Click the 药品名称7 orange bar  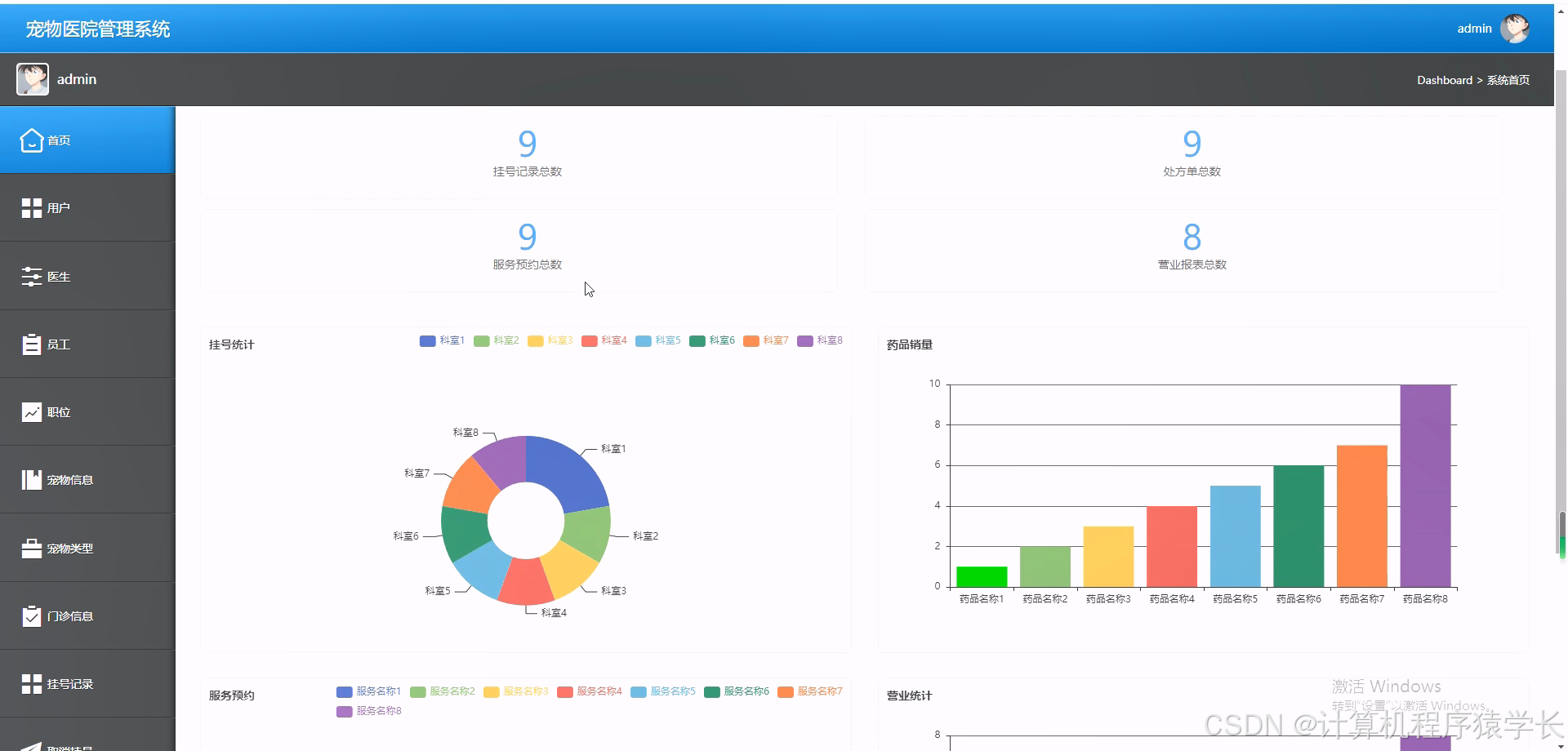click(1361, 516)
